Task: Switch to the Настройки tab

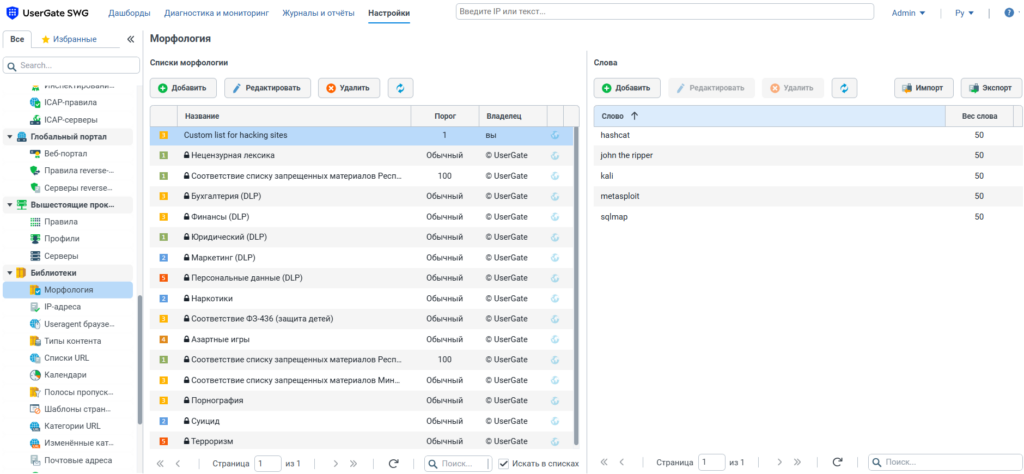Action: [x=389, y=12]
